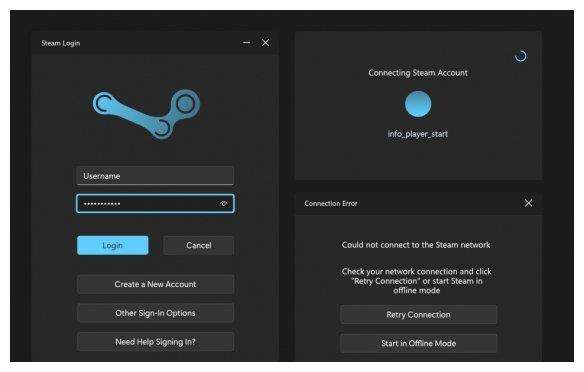Open Create a New Account

pyautogui.click(x=155, y=284)
